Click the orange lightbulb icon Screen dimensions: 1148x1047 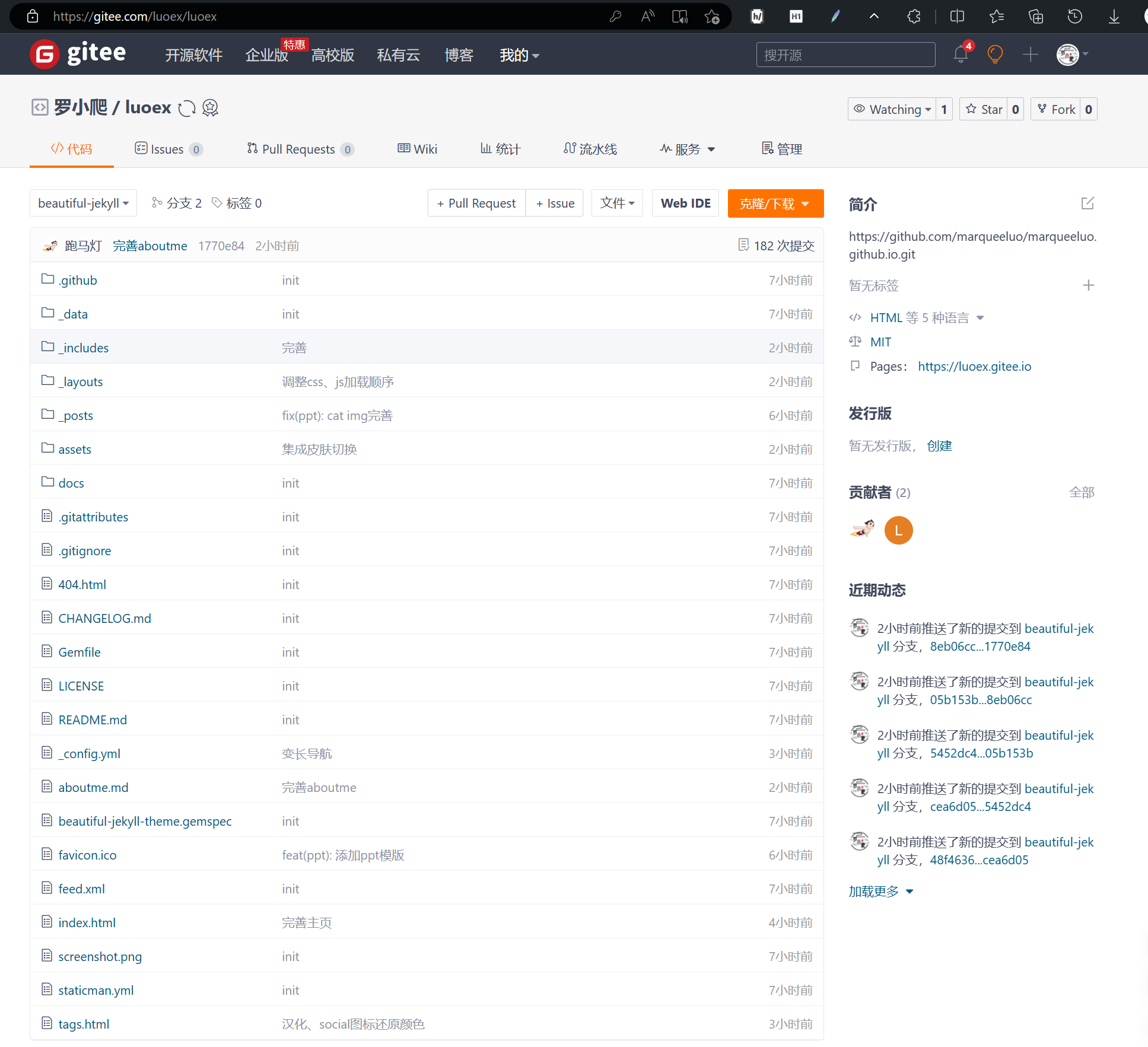(995, 55)
